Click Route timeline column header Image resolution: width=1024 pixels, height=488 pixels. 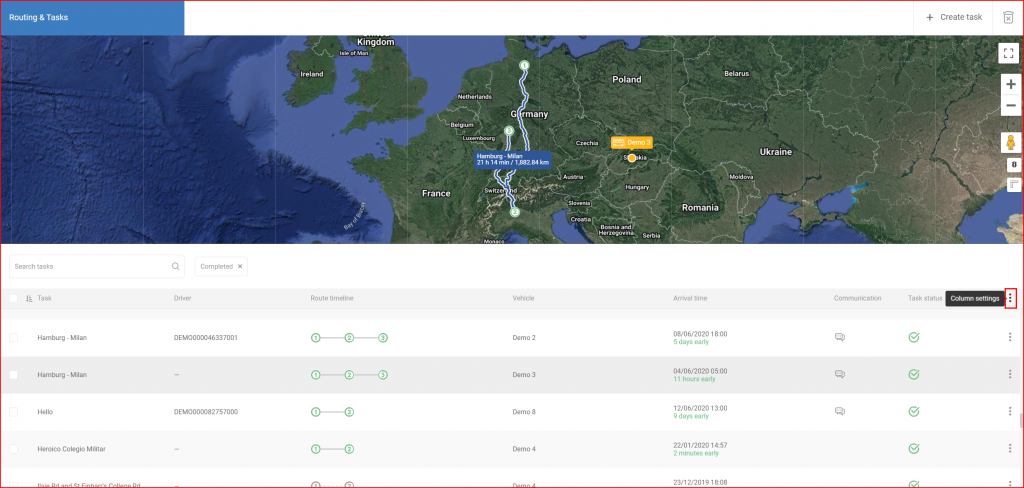(x=332, y=299)
